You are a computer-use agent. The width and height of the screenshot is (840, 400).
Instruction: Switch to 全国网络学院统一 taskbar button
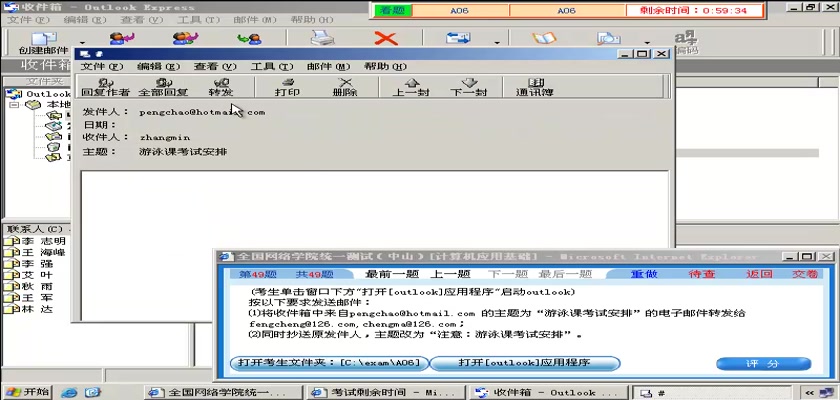[224, 393]
